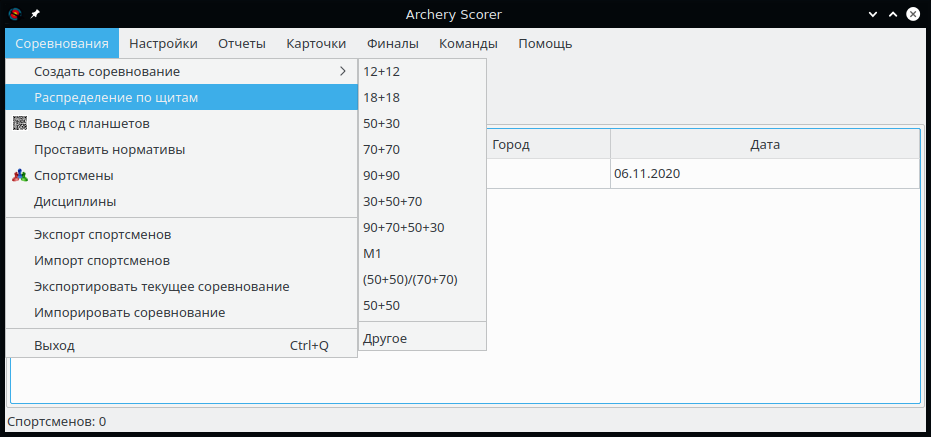Expand the Создать соревнование submenu arrow

[343, 72]
